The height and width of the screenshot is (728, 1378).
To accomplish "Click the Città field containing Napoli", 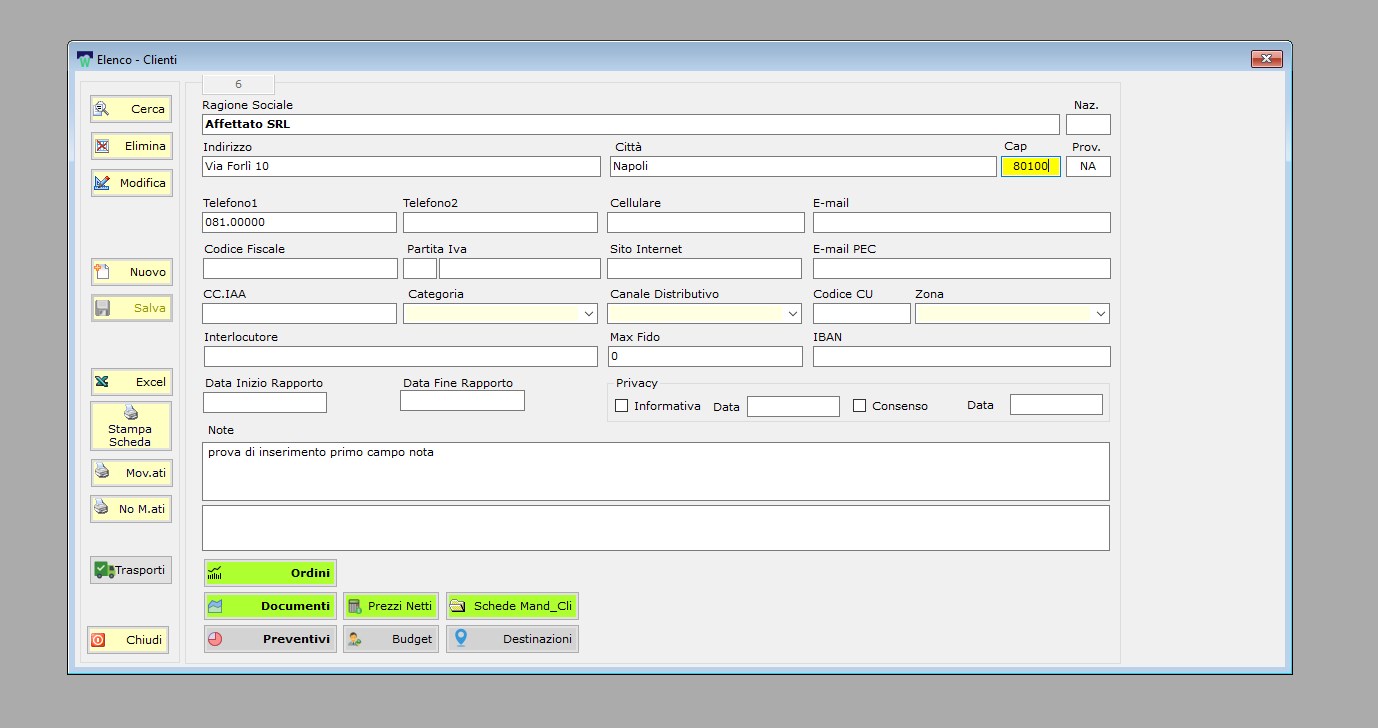I will point(803,166).
